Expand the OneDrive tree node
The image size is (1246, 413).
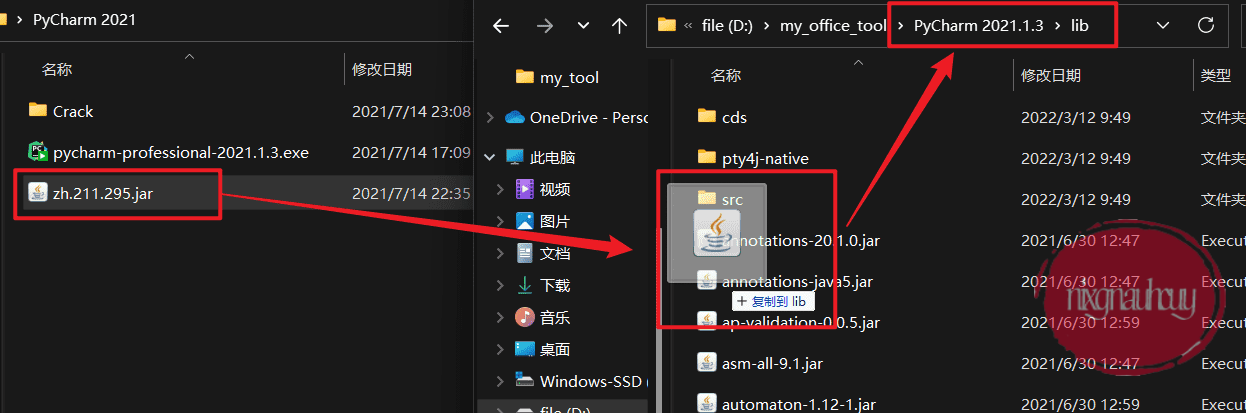[489, 117]
